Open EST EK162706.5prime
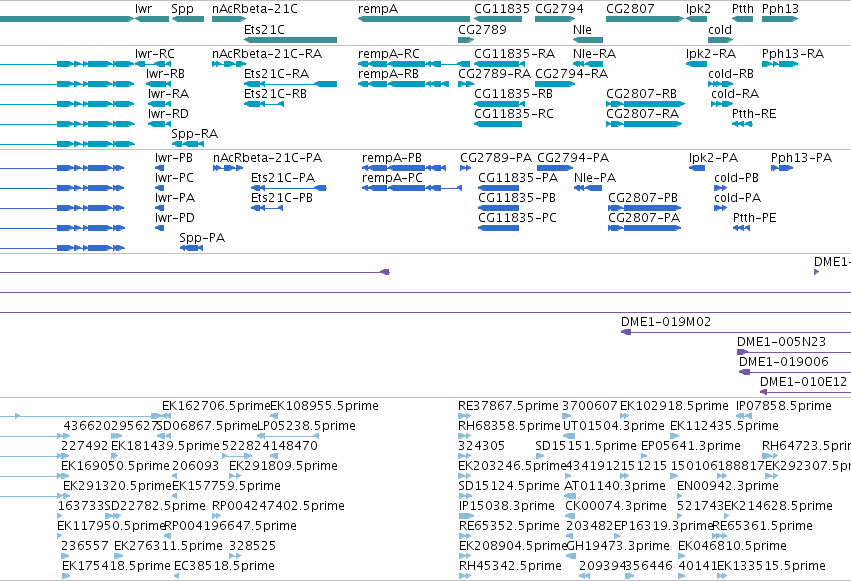This screenshot has width=851, height=581. [x=216, y=406]
